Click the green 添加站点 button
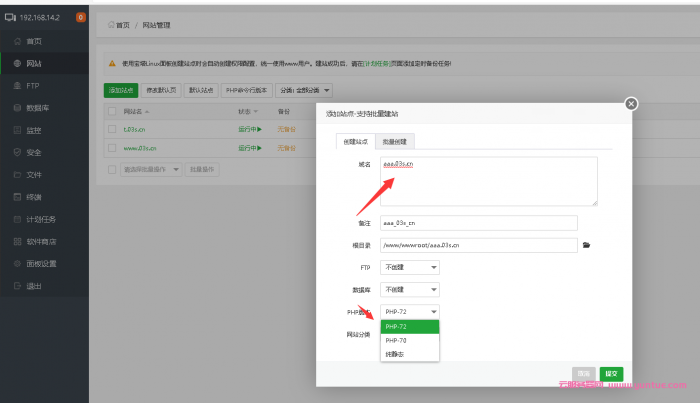This screenshot has height=403, width=700. tap(121, 90)
